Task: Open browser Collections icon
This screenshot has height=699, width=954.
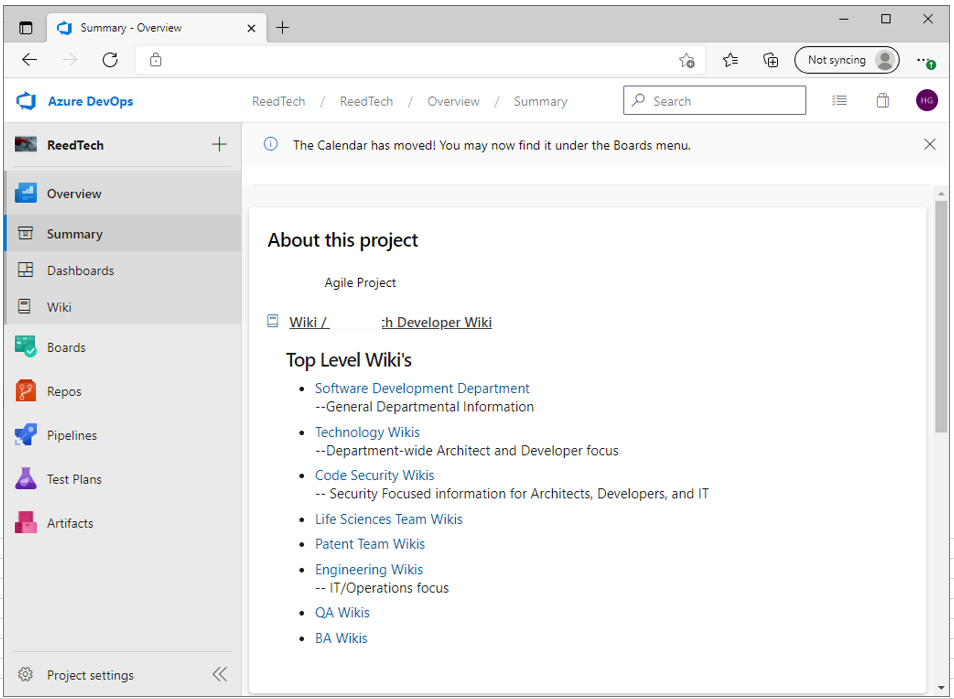Action: [770, 60]
